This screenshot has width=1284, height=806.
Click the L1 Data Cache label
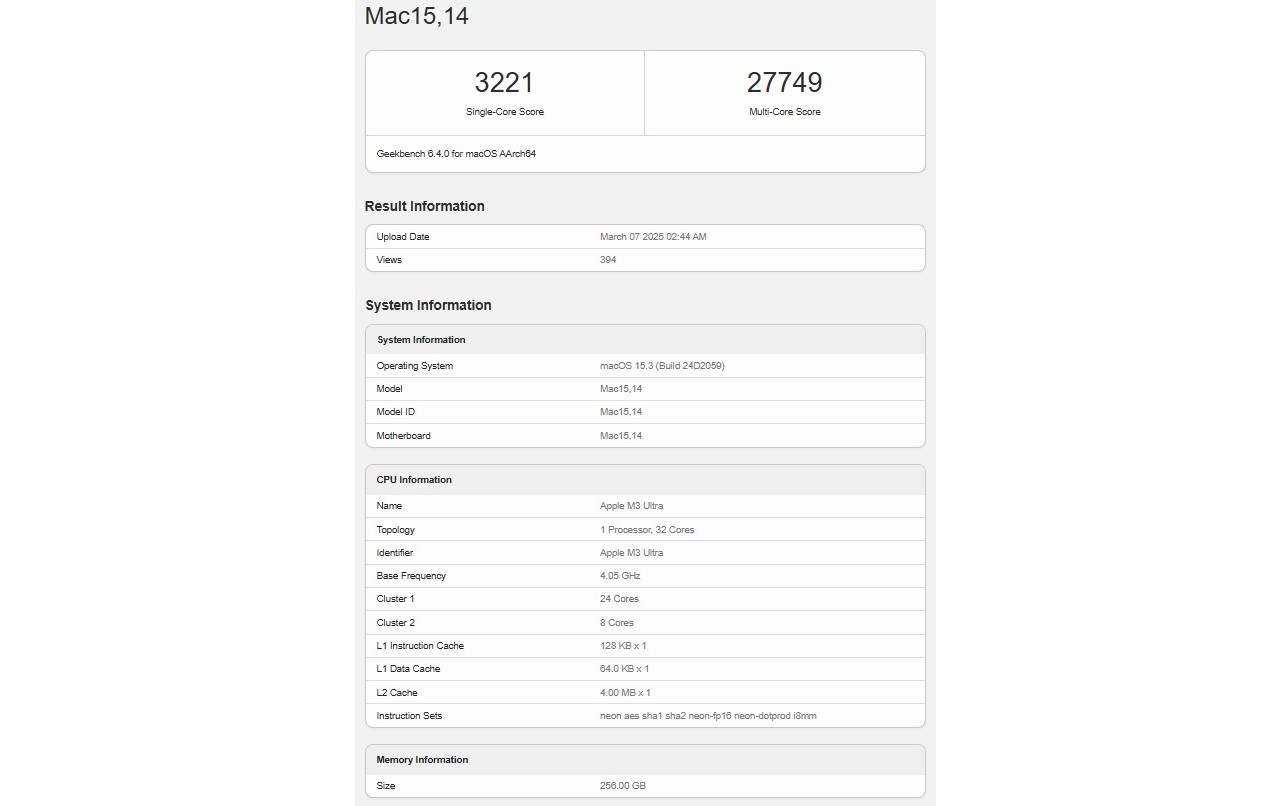point(408,669)
